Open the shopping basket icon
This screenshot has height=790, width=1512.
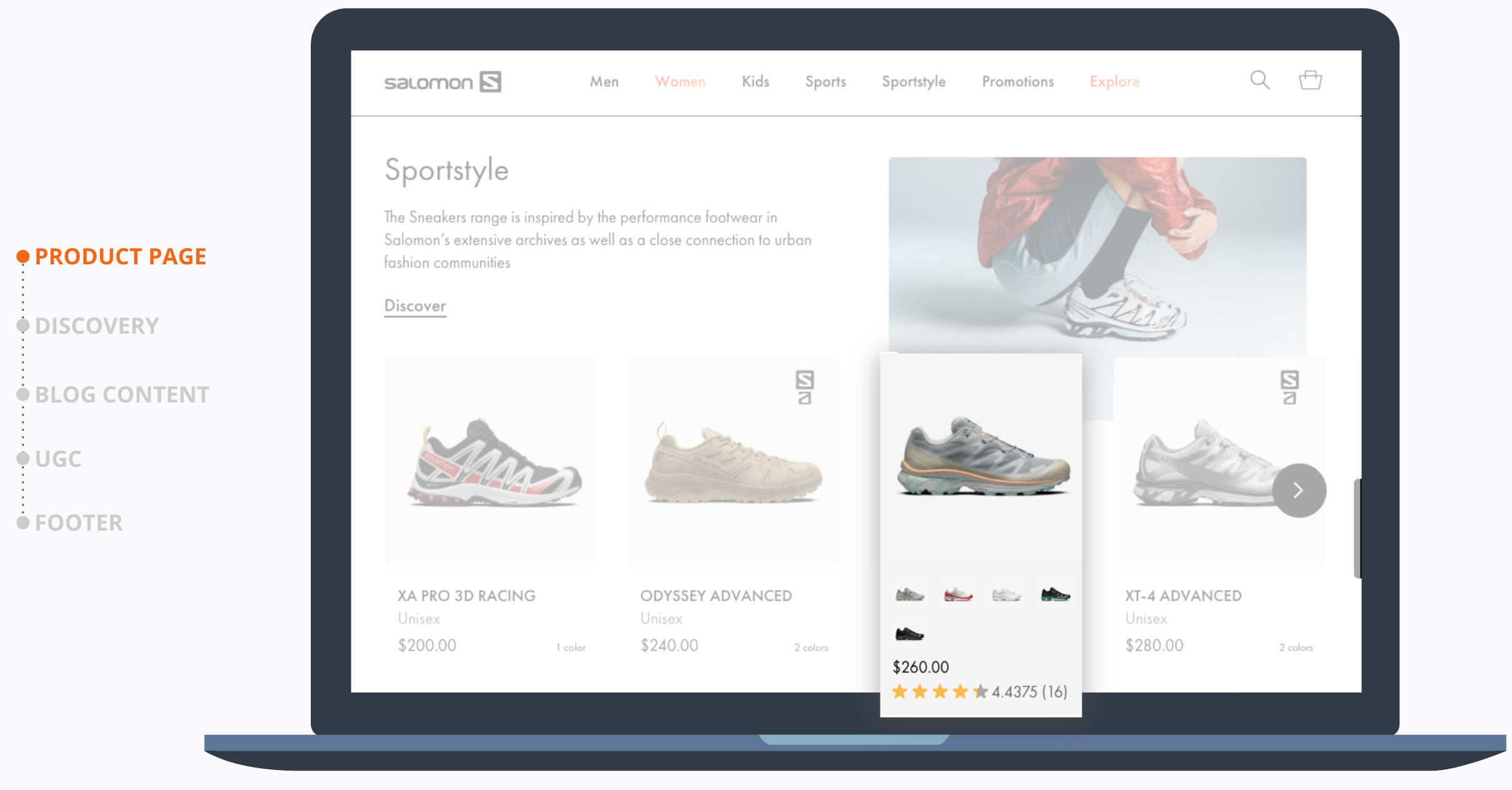1310,80
